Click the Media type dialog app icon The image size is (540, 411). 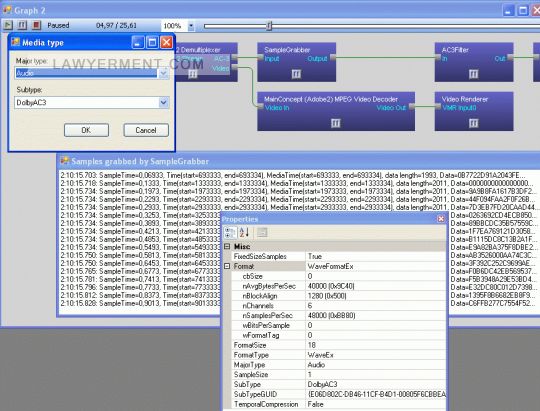point(15,42)
